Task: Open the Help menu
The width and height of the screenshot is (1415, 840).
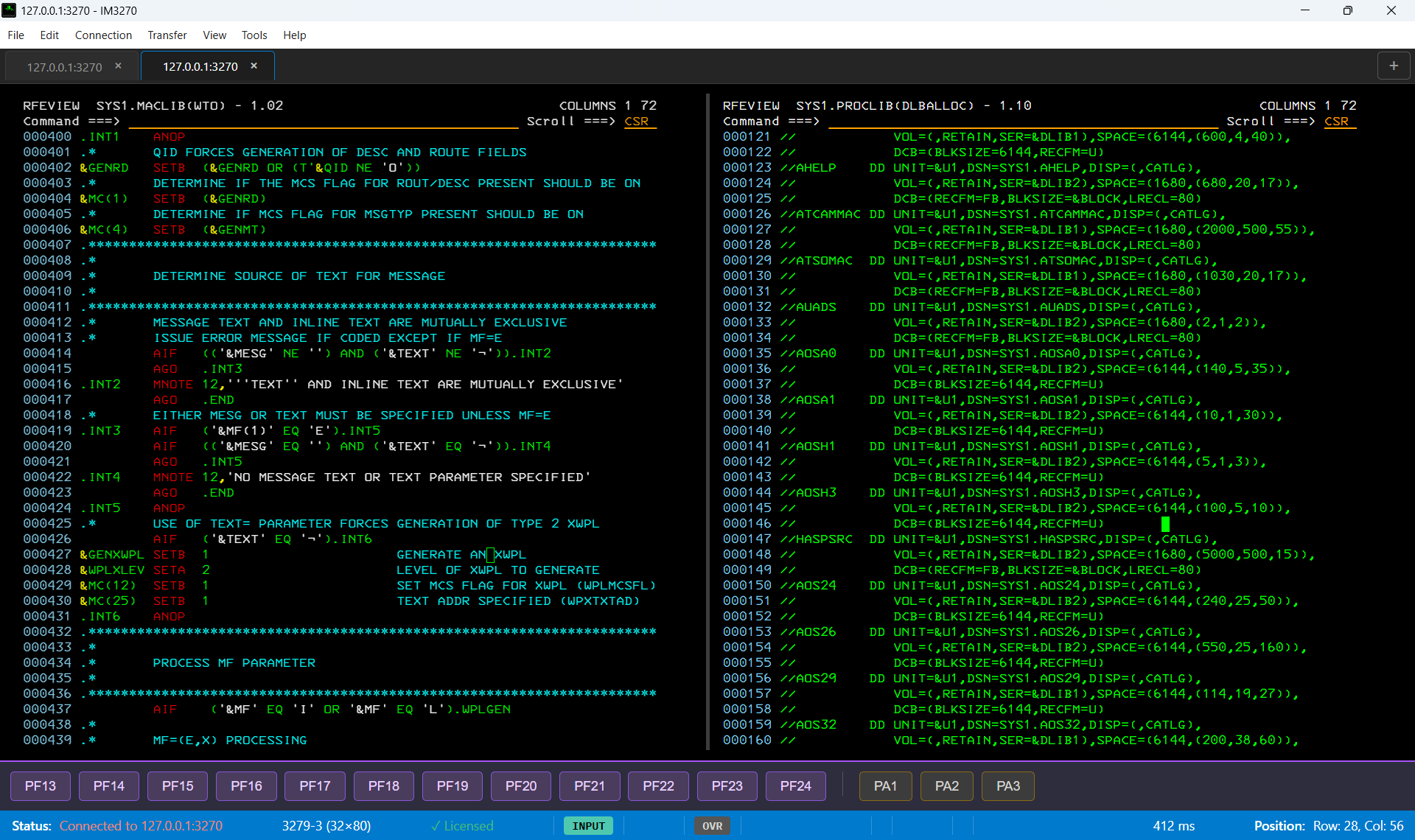Action: 295,35
